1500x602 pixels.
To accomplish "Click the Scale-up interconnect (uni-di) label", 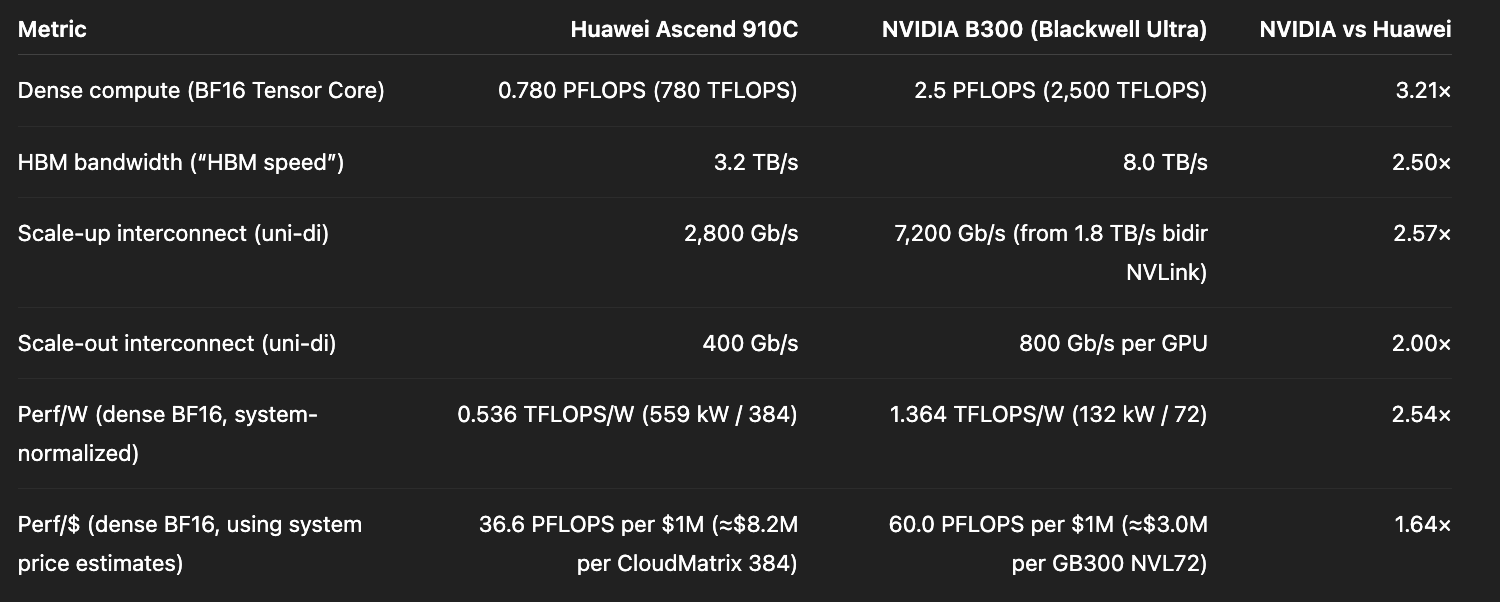I will coord(173,233).
